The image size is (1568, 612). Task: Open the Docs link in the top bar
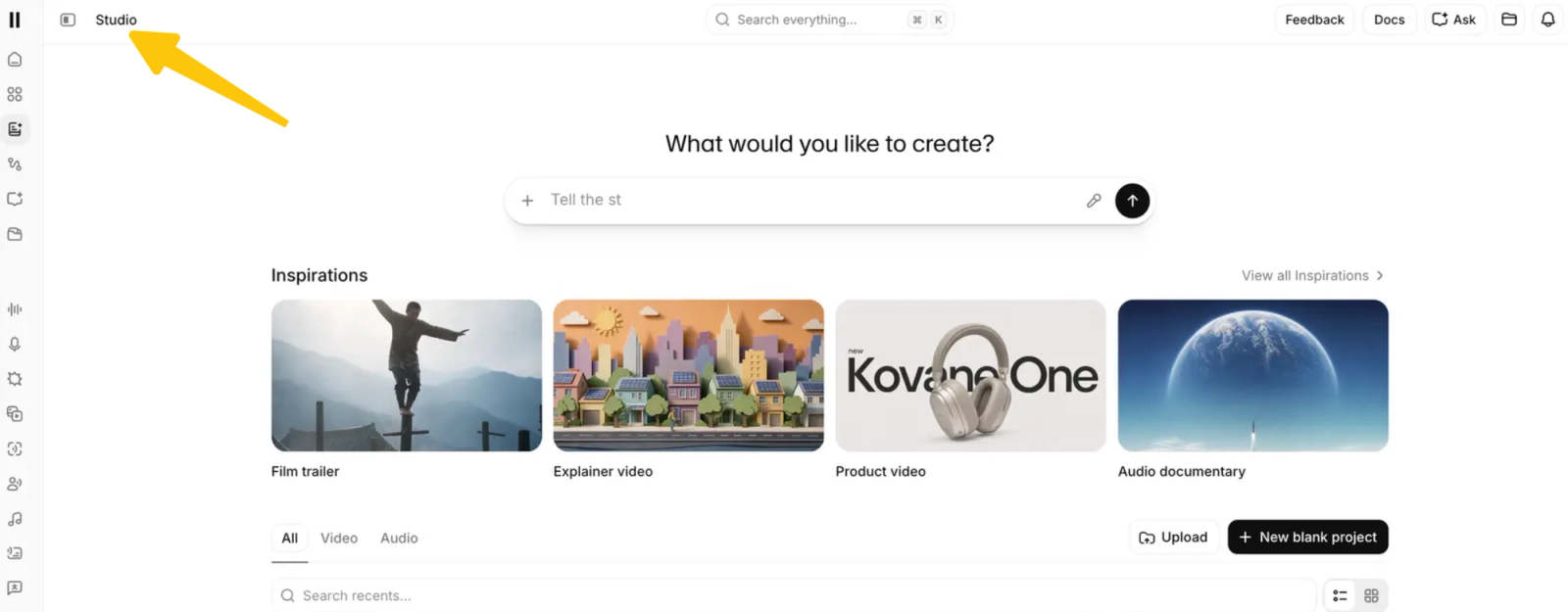(1389, 20)
